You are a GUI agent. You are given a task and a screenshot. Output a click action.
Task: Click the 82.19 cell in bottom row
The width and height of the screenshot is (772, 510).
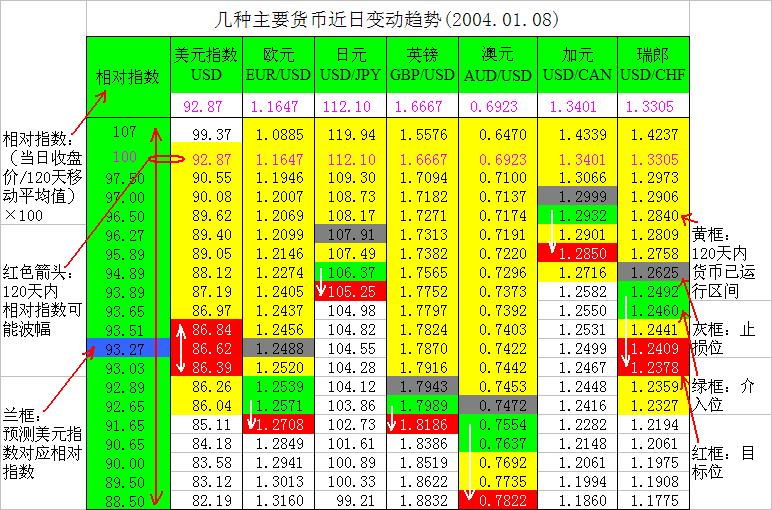(206, 500)
